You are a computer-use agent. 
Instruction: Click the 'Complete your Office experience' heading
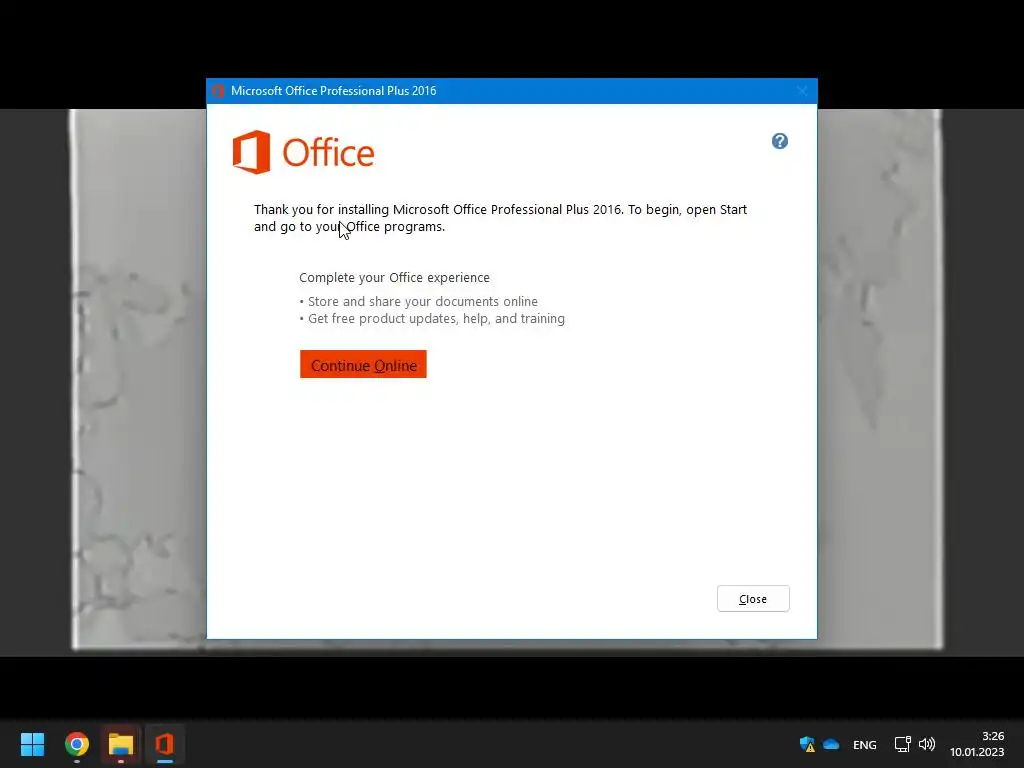pos(394,278)
